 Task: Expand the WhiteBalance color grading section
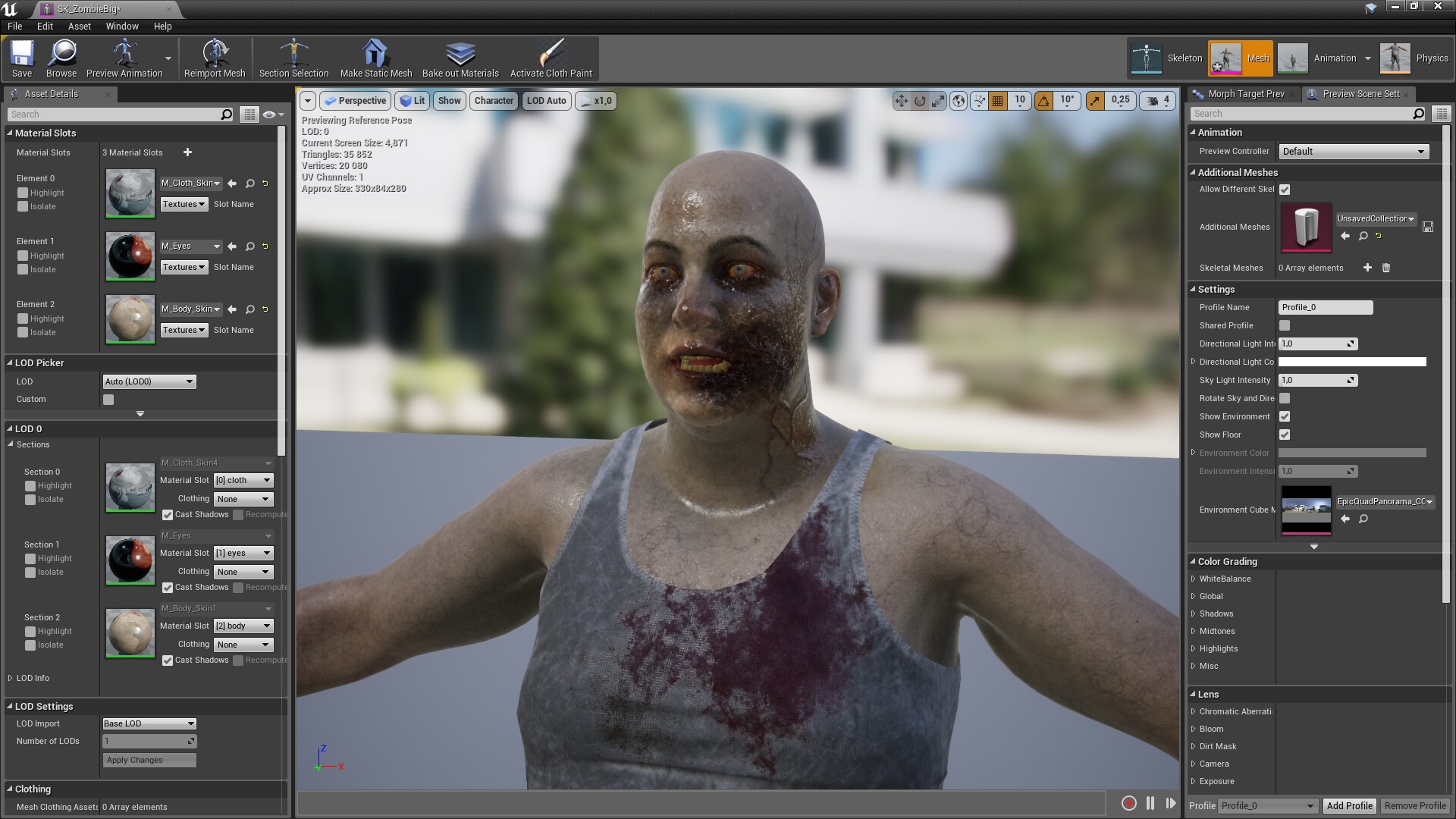coord(1194,579)
